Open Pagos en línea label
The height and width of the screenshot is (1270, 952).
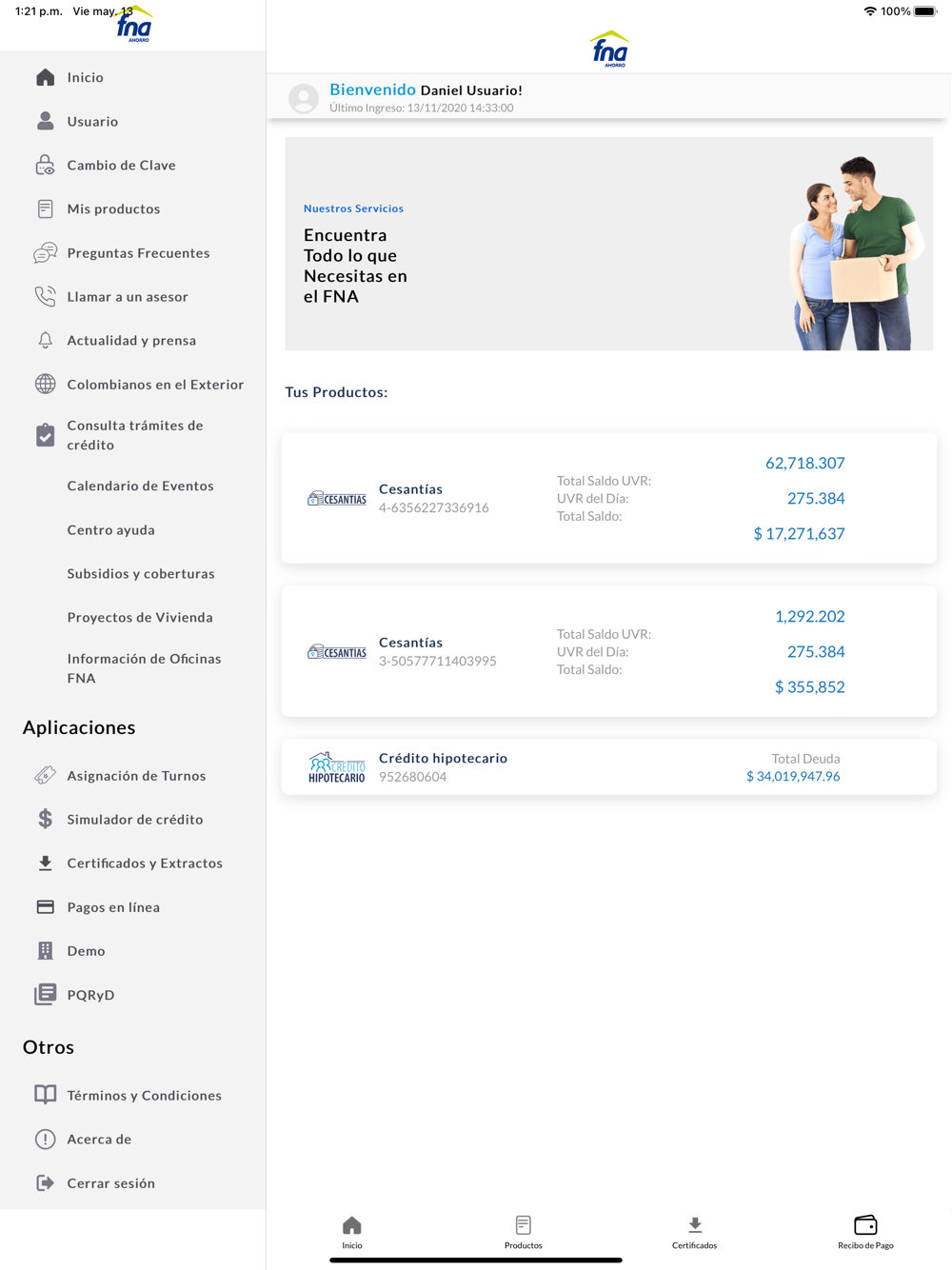click(x=113, y=906)
